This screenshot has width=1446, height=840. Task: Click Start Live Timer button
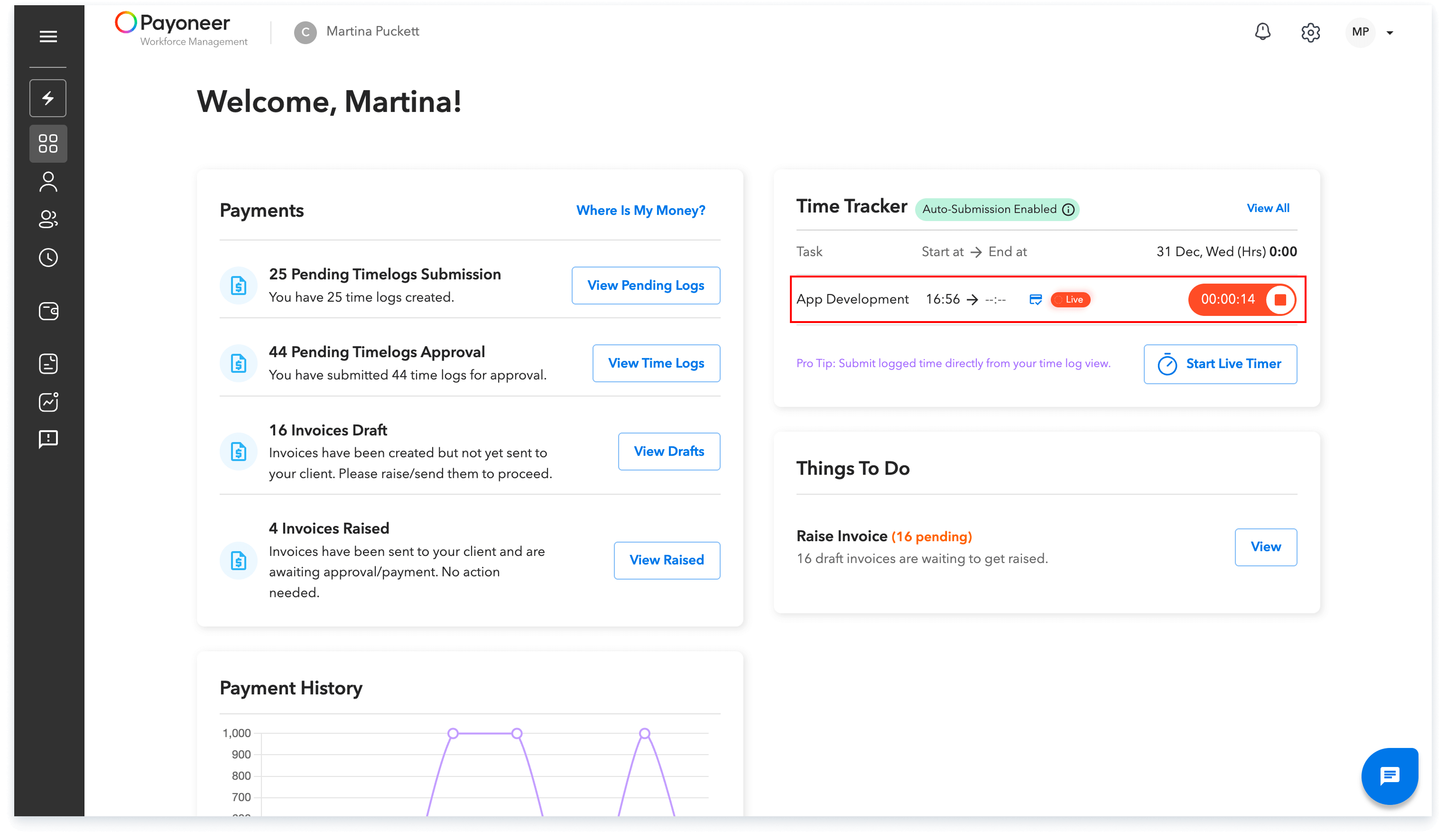pyautogui.click(x=1220, y=364)
